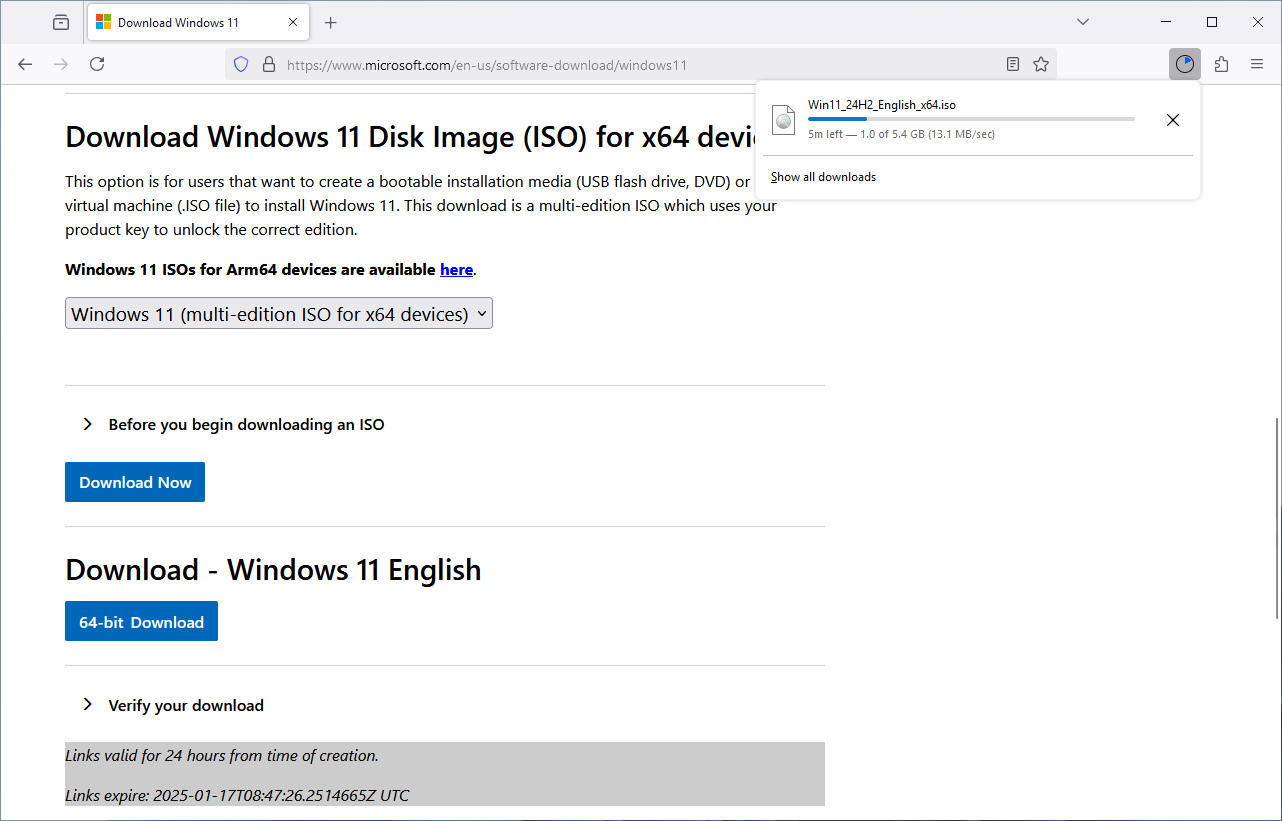The height and width of the screenshot is (821, 1282).
Task: Go back one page
Action: click(x=25, y=64)
